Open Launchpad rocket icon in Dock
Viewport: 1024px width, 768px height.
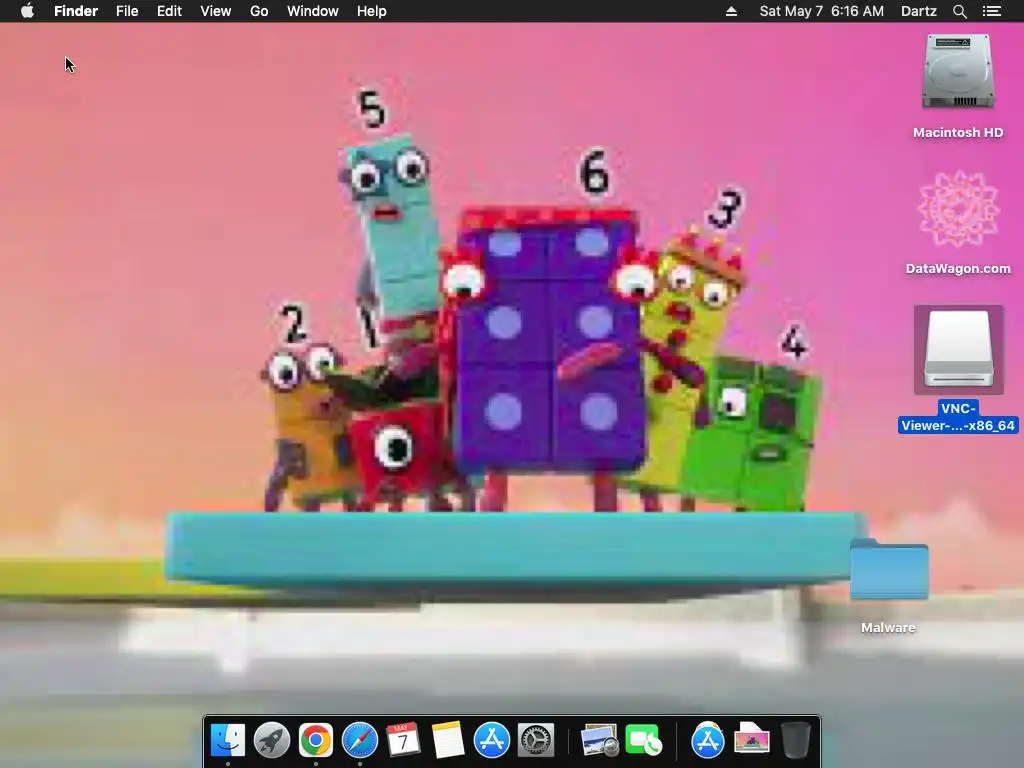point(272,740)
